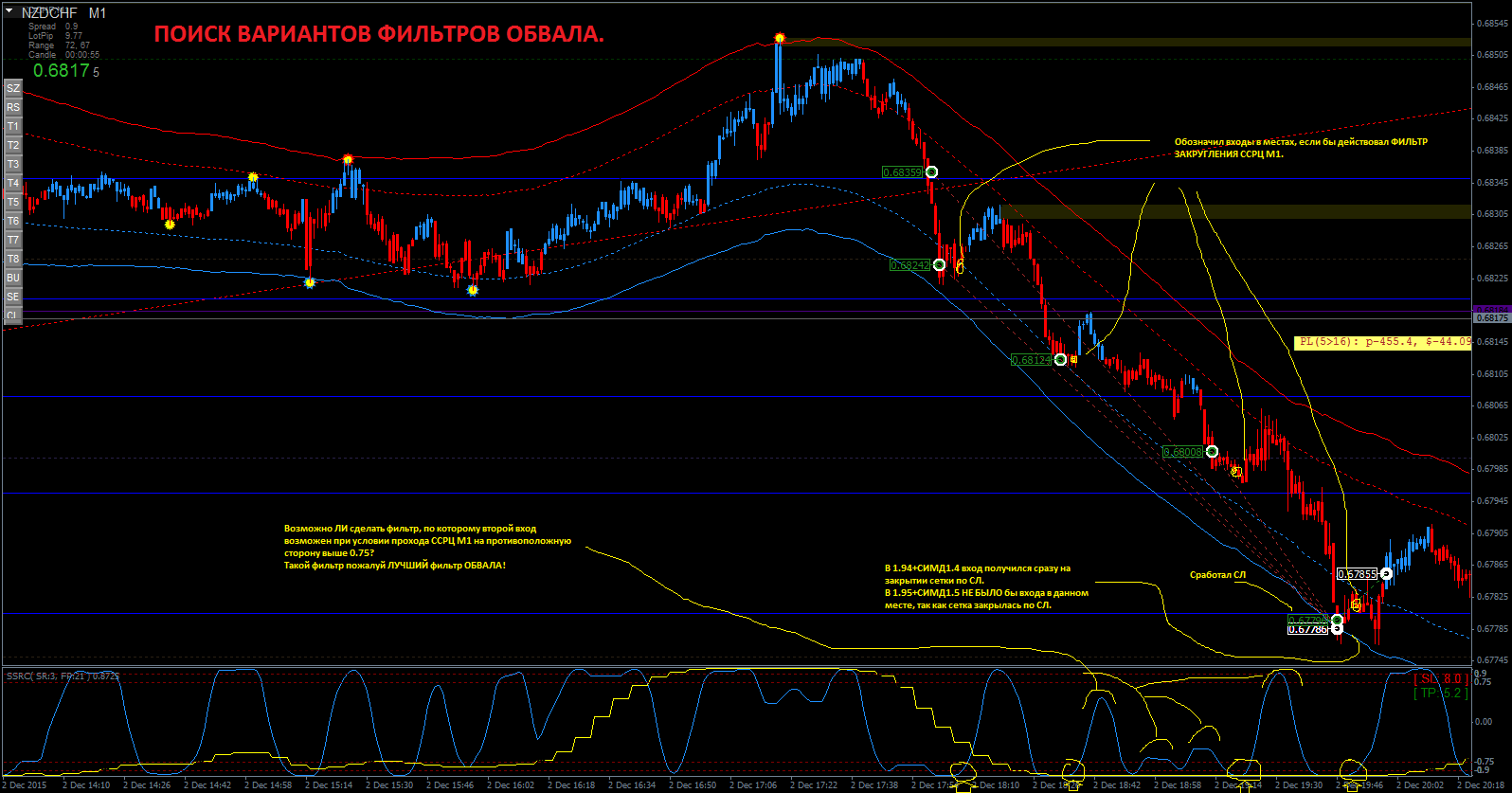Click the red [ SL: 8.0 ] label
This screenshot has width=1512, height=793.
pyautogui.click(x=1441, y=678)
